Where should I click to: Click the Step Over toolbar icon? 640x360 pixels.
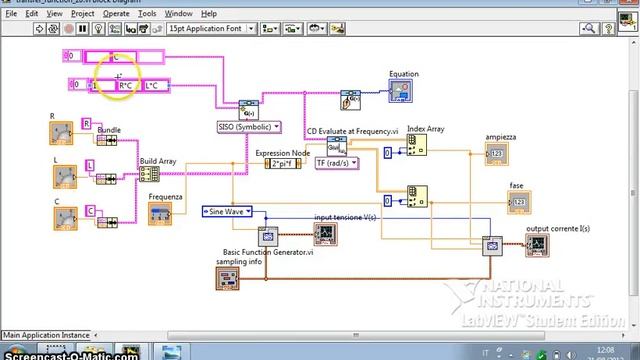pyautogui.click(x=144, y=29)
